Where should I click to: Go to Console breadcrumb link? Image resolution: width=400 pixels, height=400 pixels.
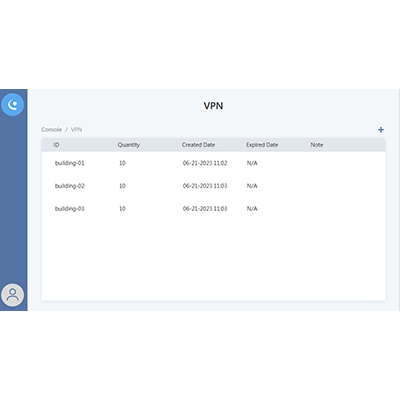pos(51,130)
